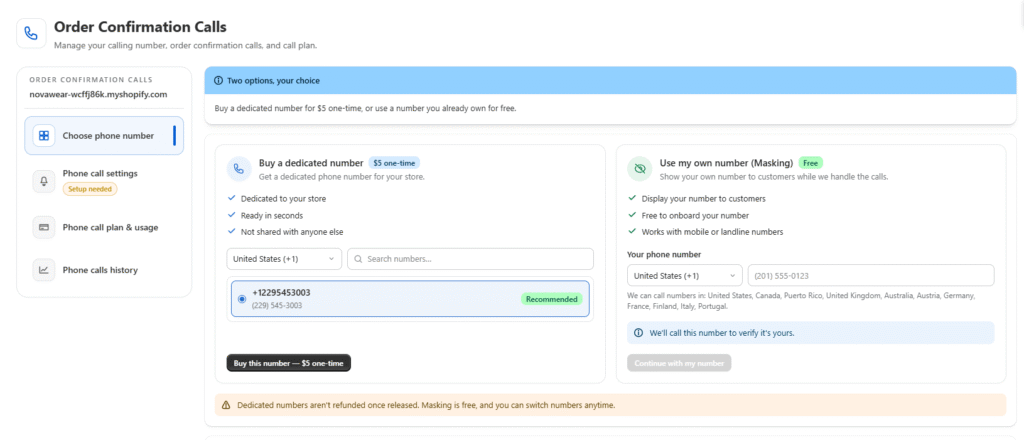Open country dropdown under Your phone number

pos(684,275)
